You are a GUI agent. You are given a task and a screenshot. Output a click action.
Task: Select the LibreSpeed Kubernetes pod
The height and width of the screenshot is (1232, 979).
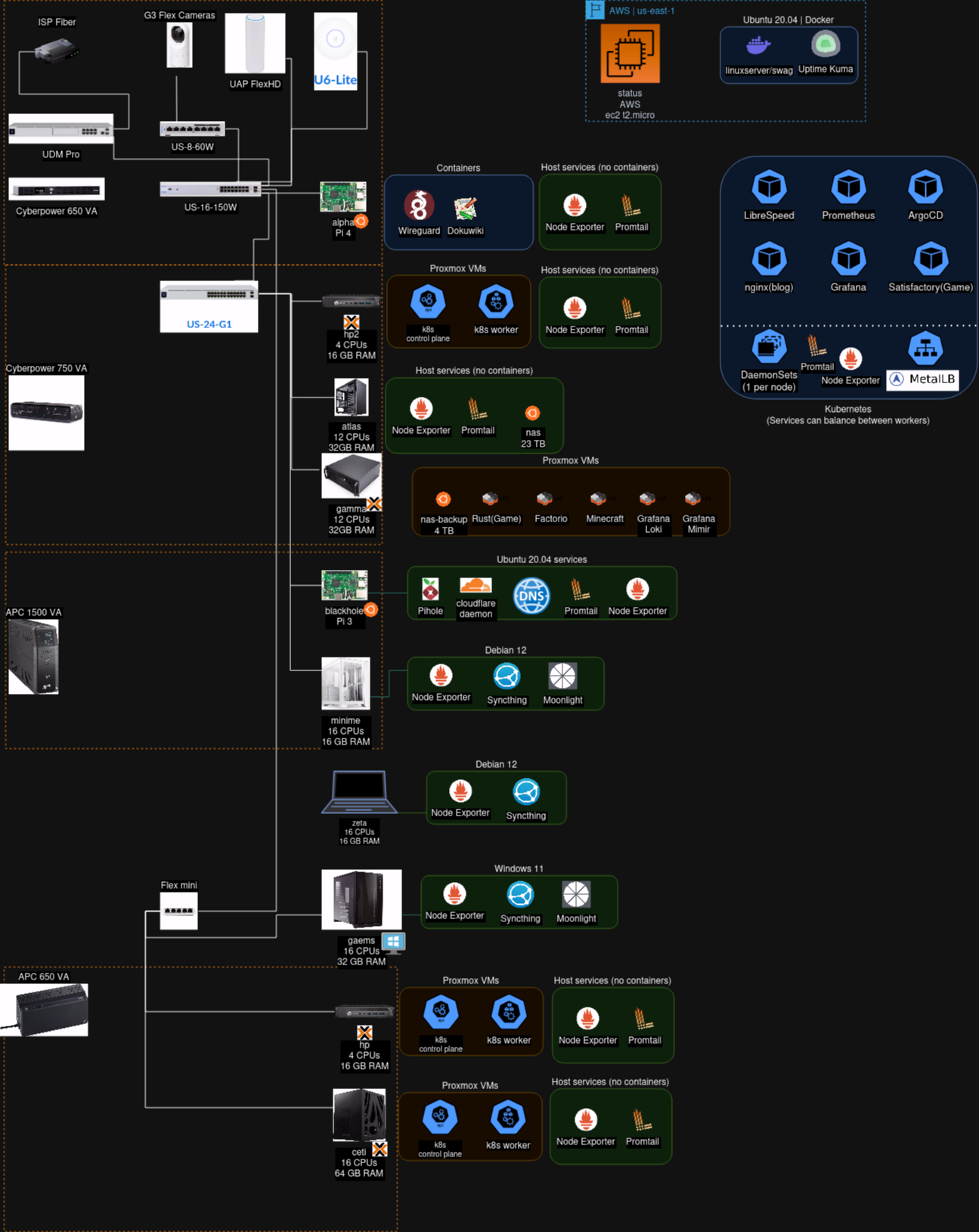(x=769, y=187)
